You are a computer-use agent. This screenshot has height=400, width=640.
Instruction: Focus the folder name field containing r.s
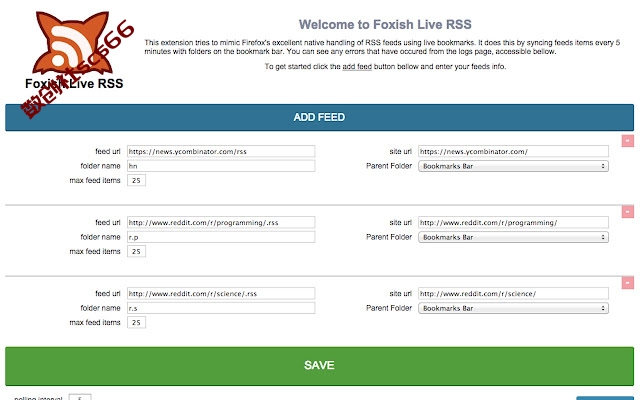[x=221, y=308]
